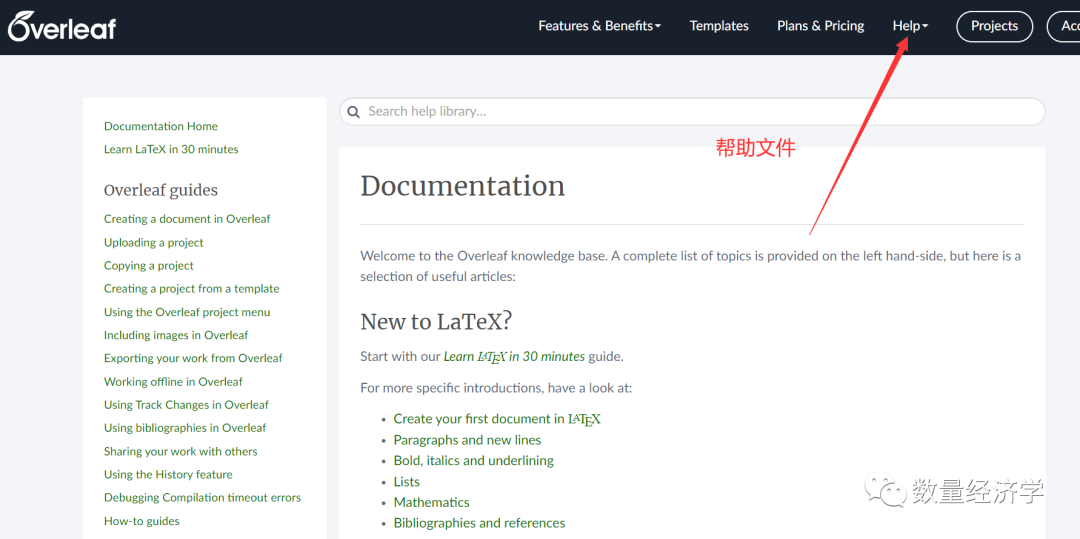Click italic Learn LaTeX in 30 minutes link
Screen dimensions: 1080x539
(514, 357)
